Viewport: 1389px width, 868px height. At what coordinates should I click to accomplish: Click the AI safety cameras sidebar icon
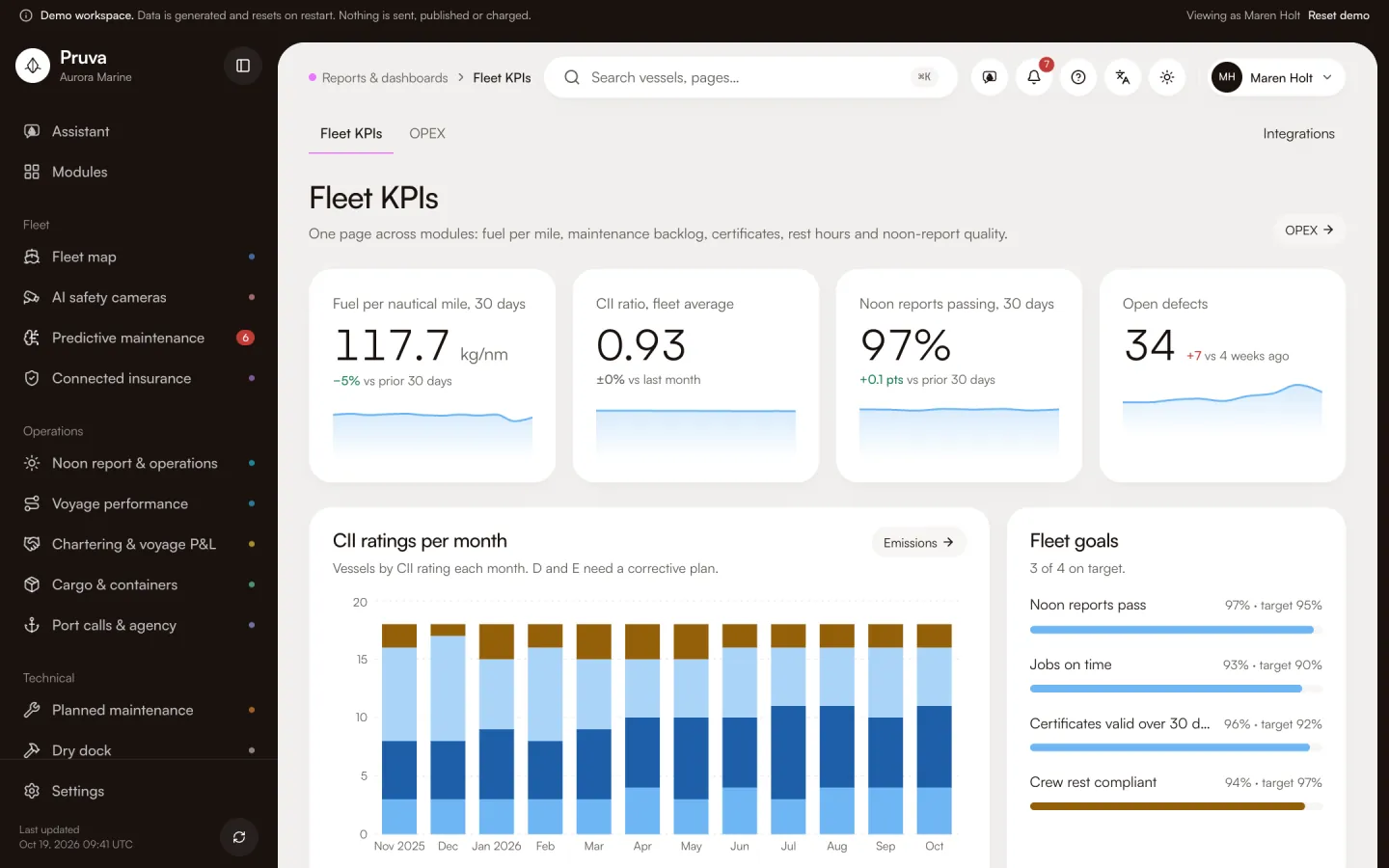[x=32, y=297]
